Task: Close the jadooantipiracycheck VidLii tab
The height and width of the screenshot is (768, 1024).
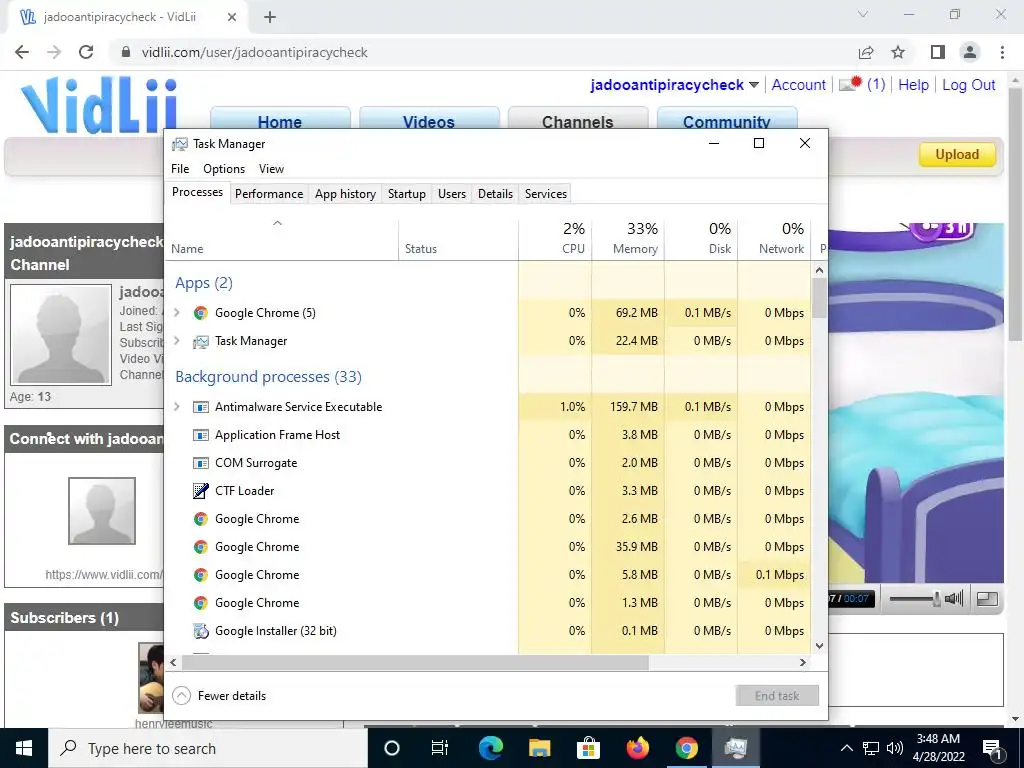Action: coord(232,17)
